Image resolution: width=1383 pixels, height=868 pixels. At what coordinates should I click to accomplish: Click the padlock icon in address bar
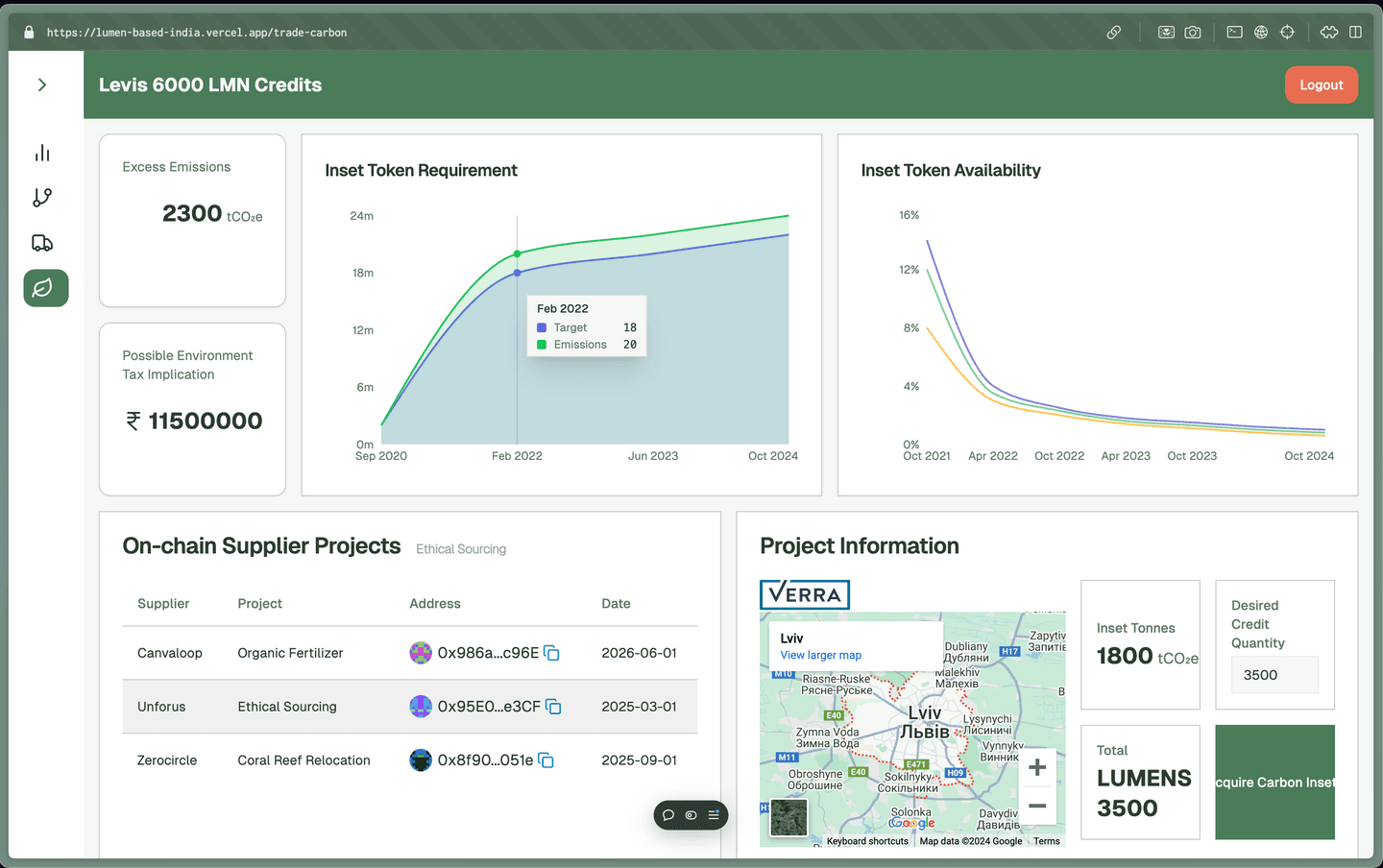click(x=29, y=33)
